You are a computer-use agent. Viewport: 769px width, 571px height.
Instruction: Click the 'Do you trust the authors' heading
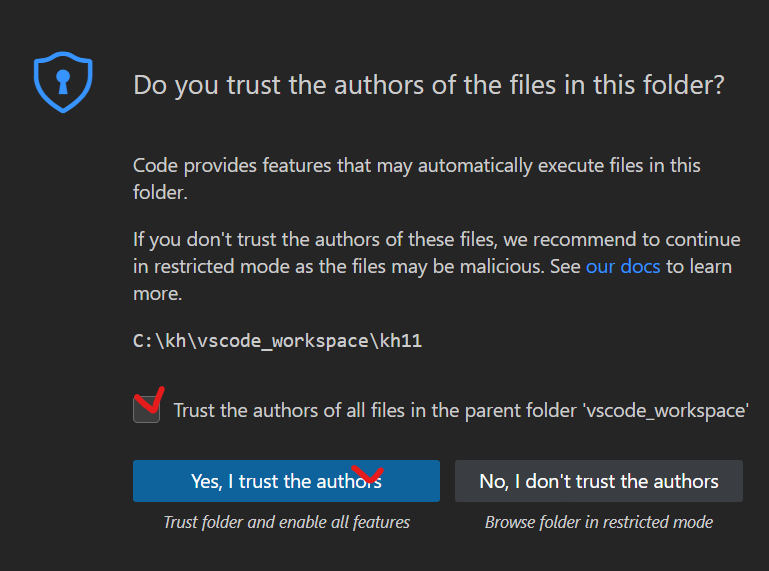pyautogui.click(x=429, y=85)
